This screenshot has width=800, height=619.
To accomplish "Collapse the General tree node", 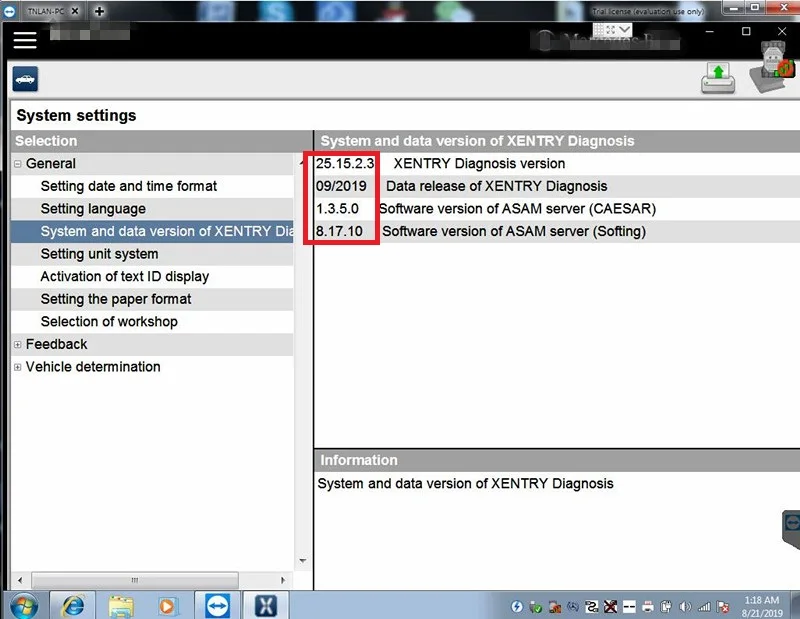I will click(x=18, y=164).
